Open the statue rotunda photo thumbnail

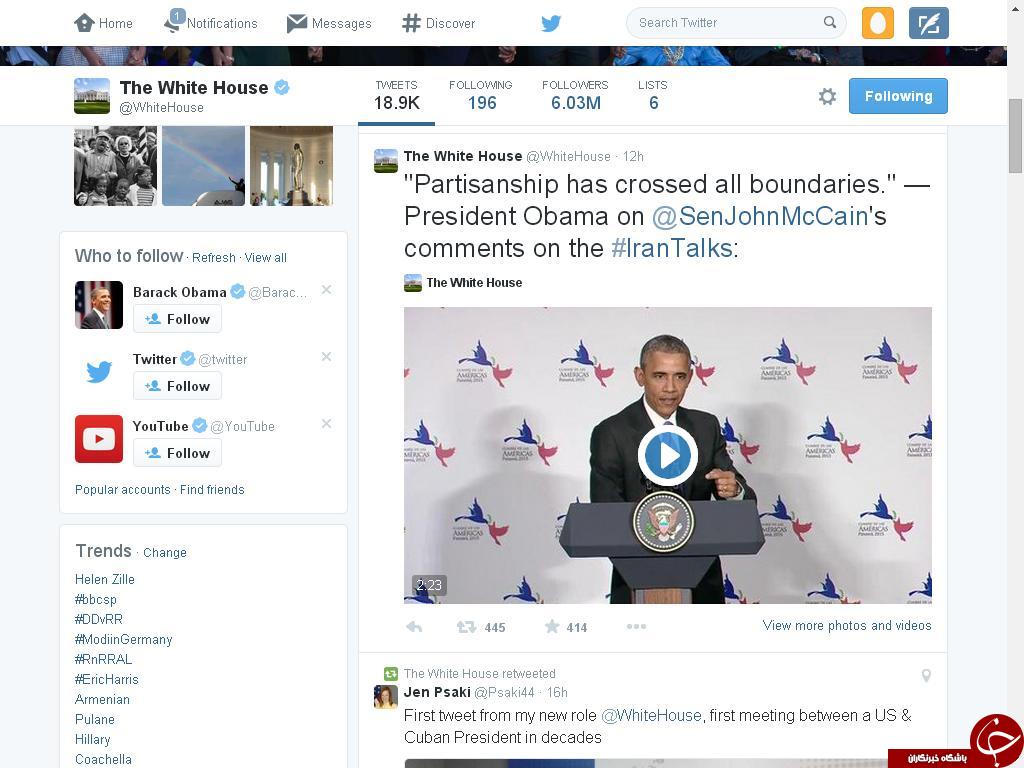pos(291,166)
